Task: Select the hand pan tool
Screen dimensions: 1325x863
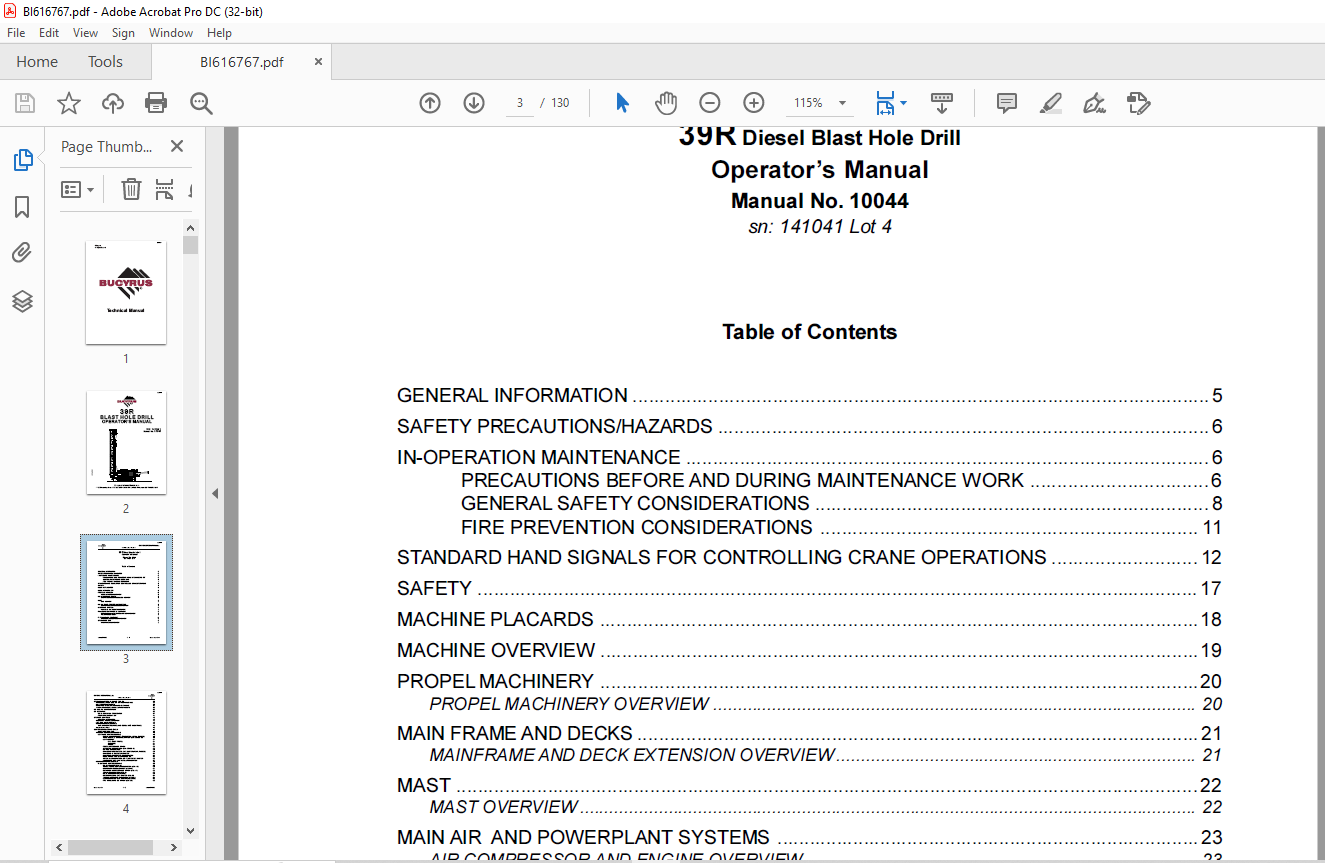Action: [666, 103]
